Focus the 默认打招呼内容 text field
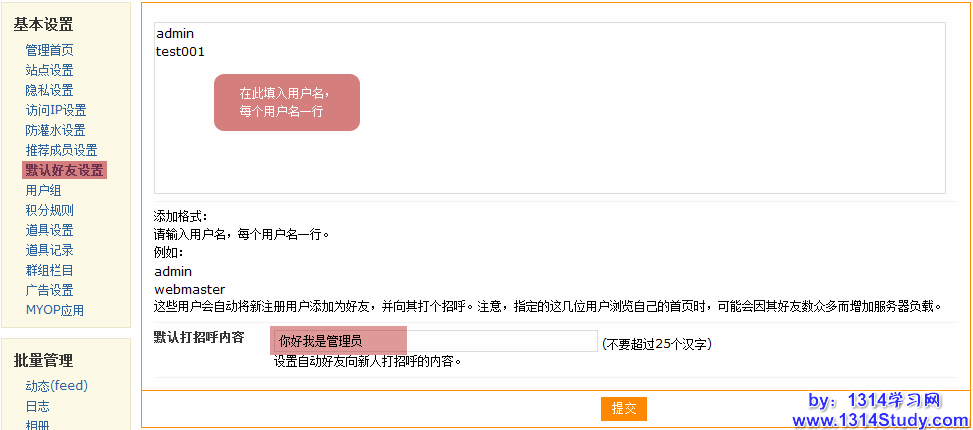 tap(435, 341)
